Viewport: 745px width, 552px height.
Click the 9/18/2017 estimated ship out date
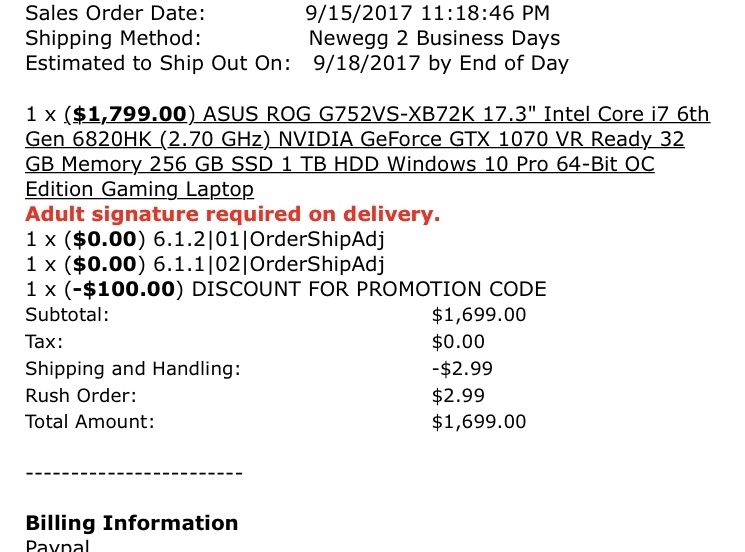440,63
